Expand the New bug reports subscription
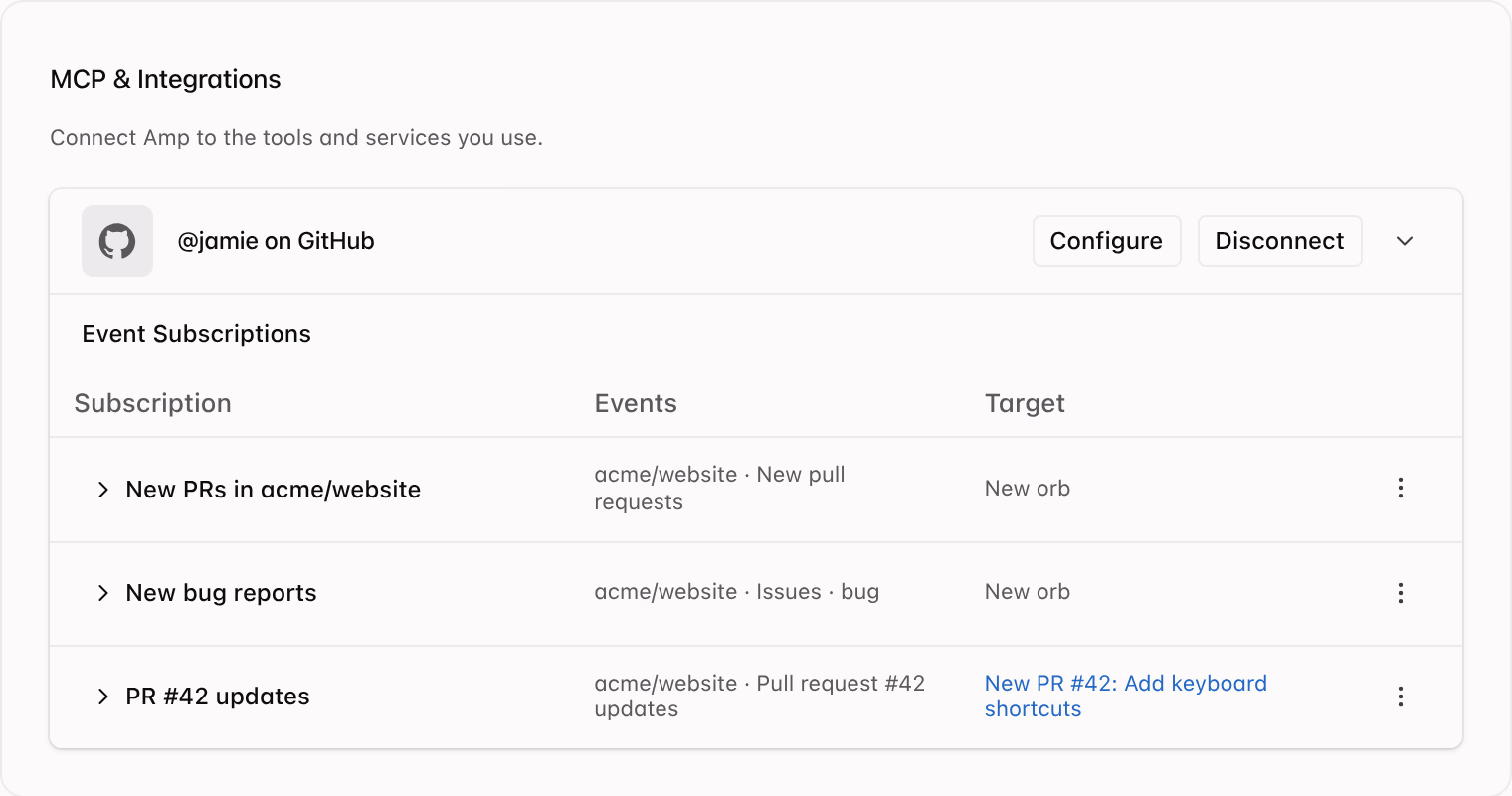This screenshot has height=796, width=1512. [102, 593]
